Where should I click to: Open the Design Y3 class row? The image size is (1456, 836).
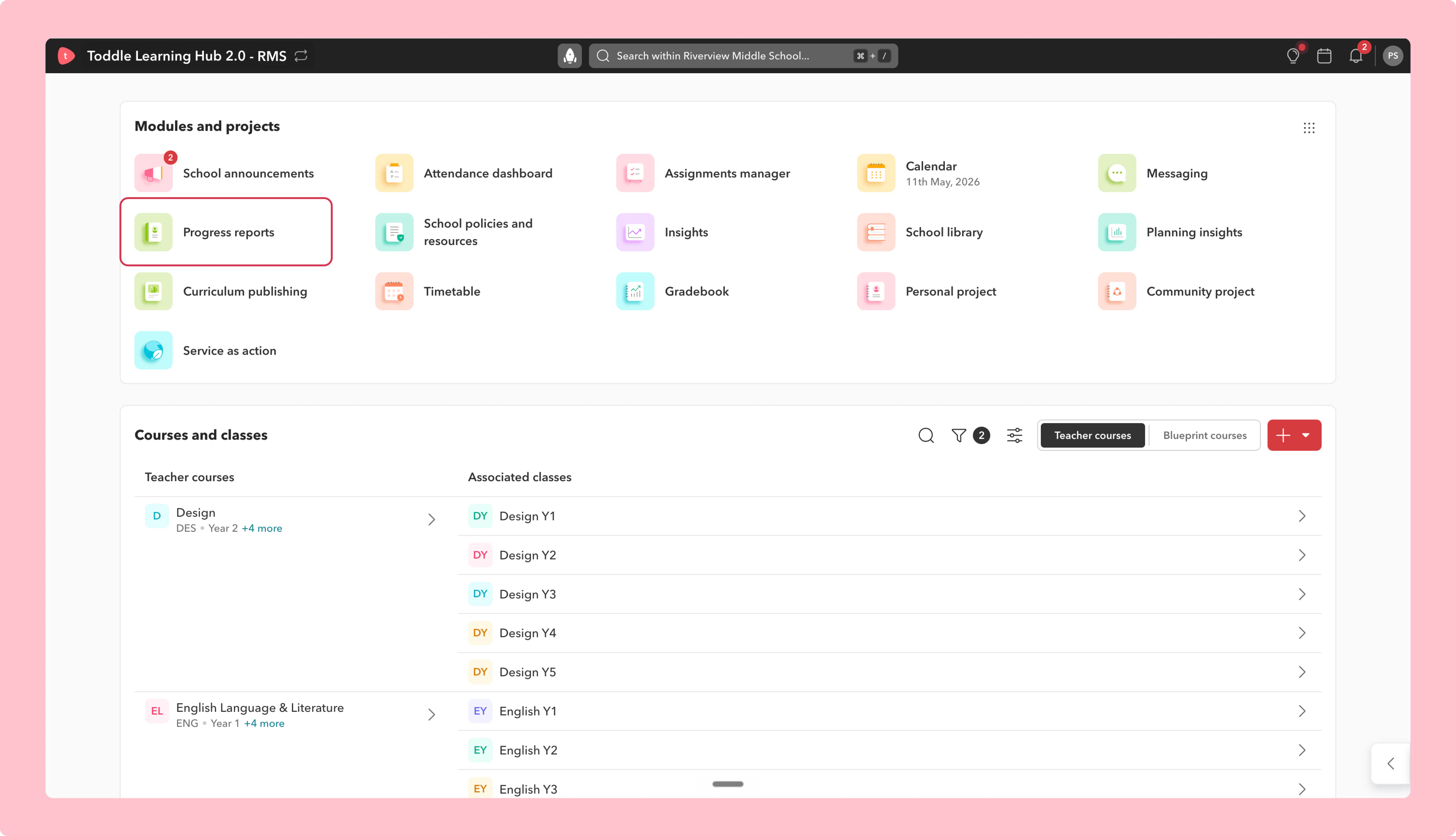[x=889, y=594]
